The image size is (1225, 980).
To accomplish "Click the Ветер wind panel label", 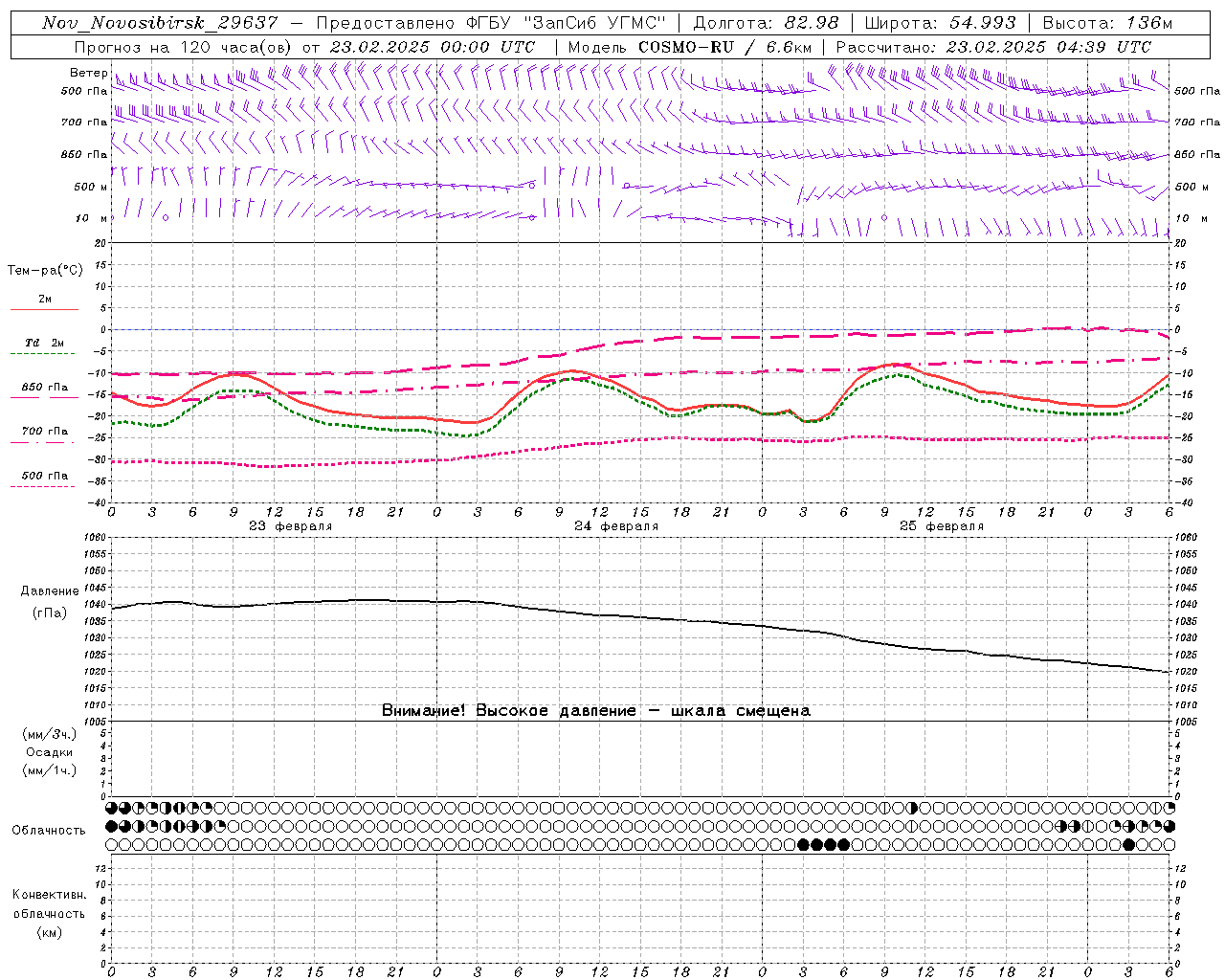I will [88, 73].
